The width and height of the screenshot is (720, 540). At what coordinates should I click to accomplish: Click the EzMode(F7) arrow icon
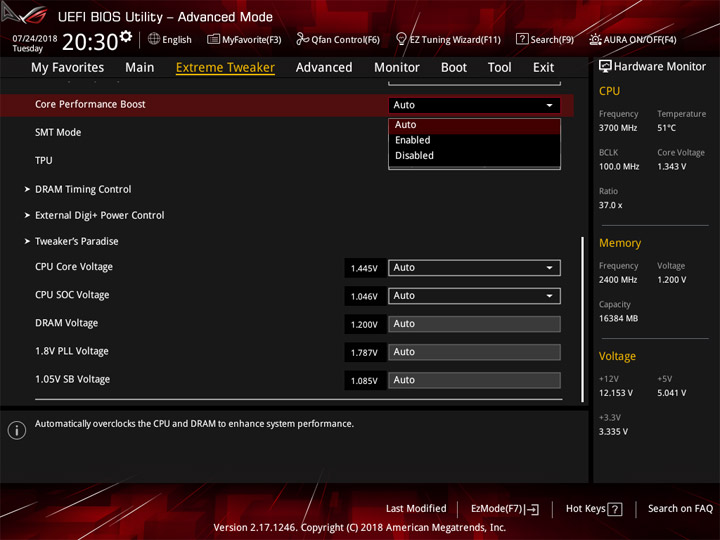531,509
